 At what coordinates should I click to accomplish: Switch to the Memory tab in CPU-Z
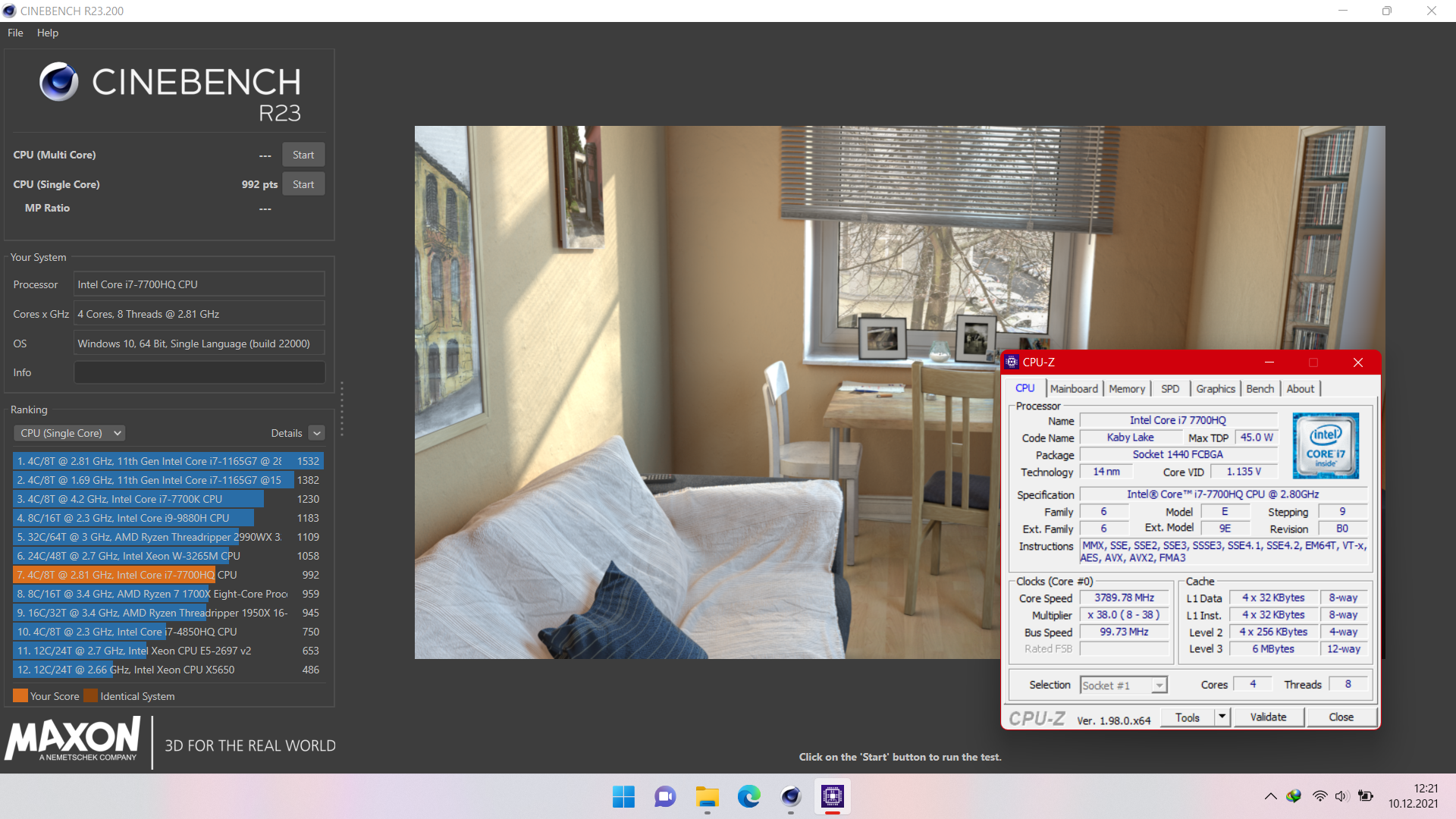click(x=1126, y=389)
